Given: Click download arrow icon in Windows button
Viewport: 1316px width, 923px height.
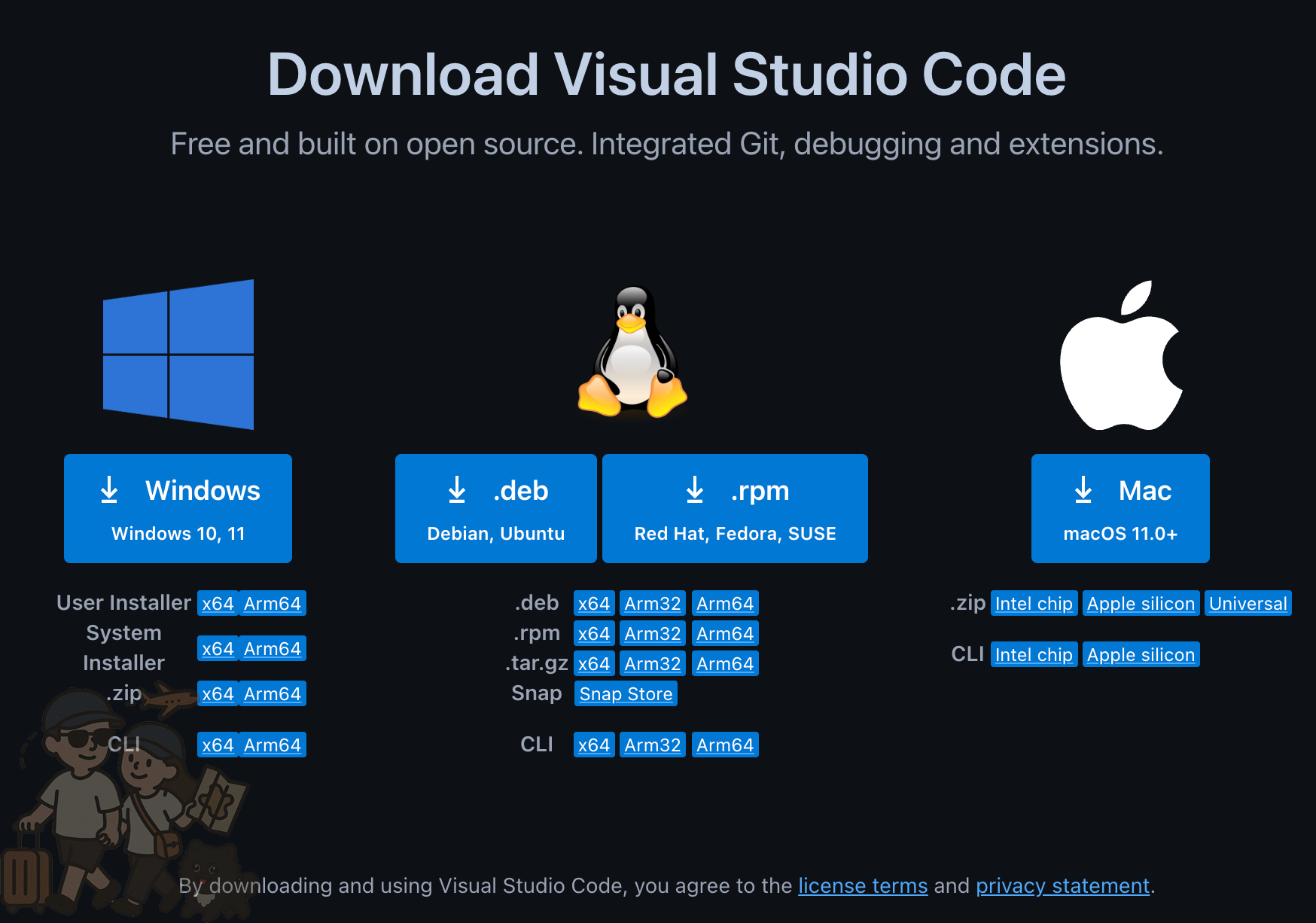Looking at the screenshot, I should pyautogui.click(x=109, y=489).
